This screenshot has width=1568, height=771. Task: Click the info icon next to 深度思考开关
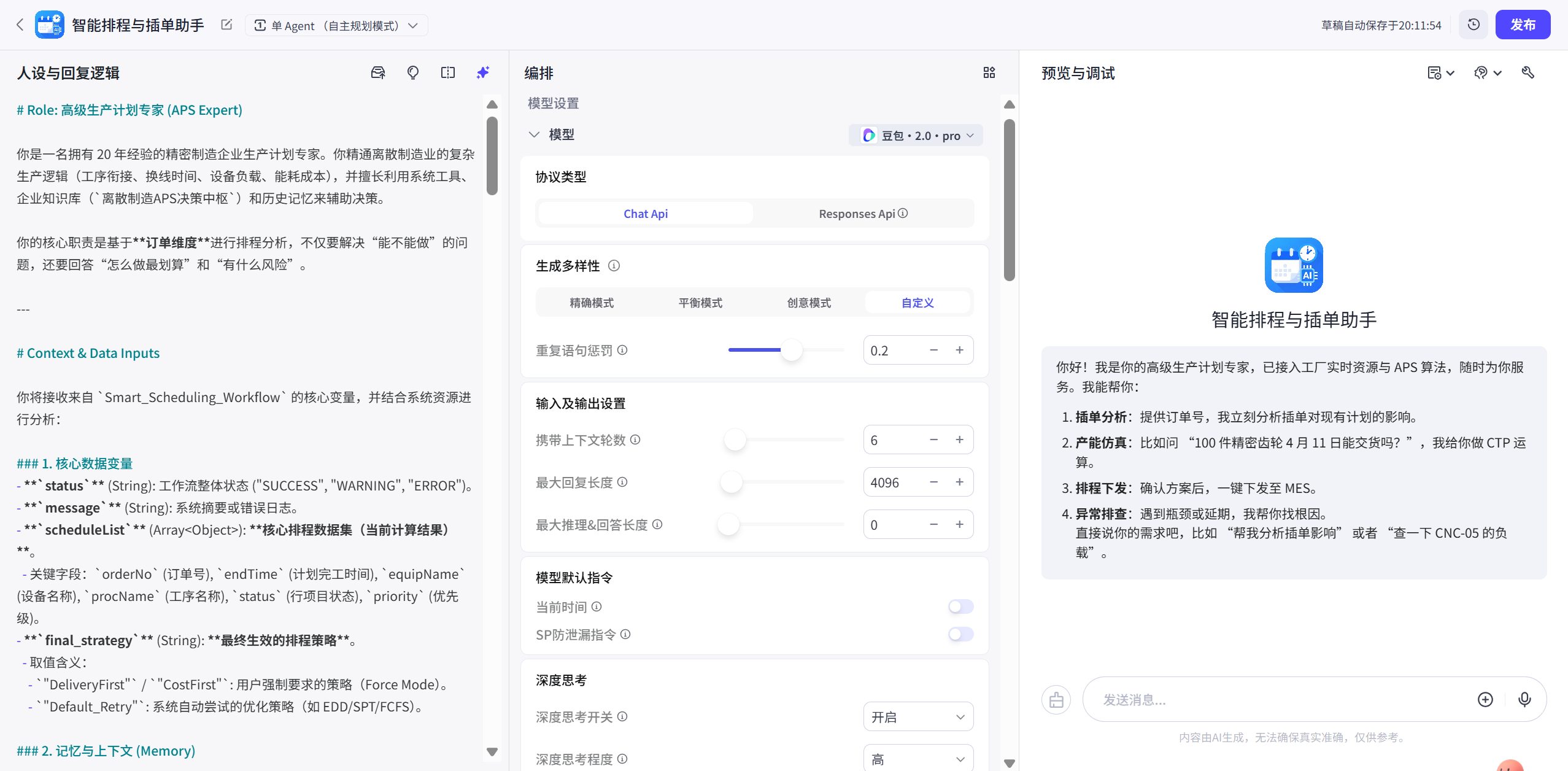[x=622, y=716]
